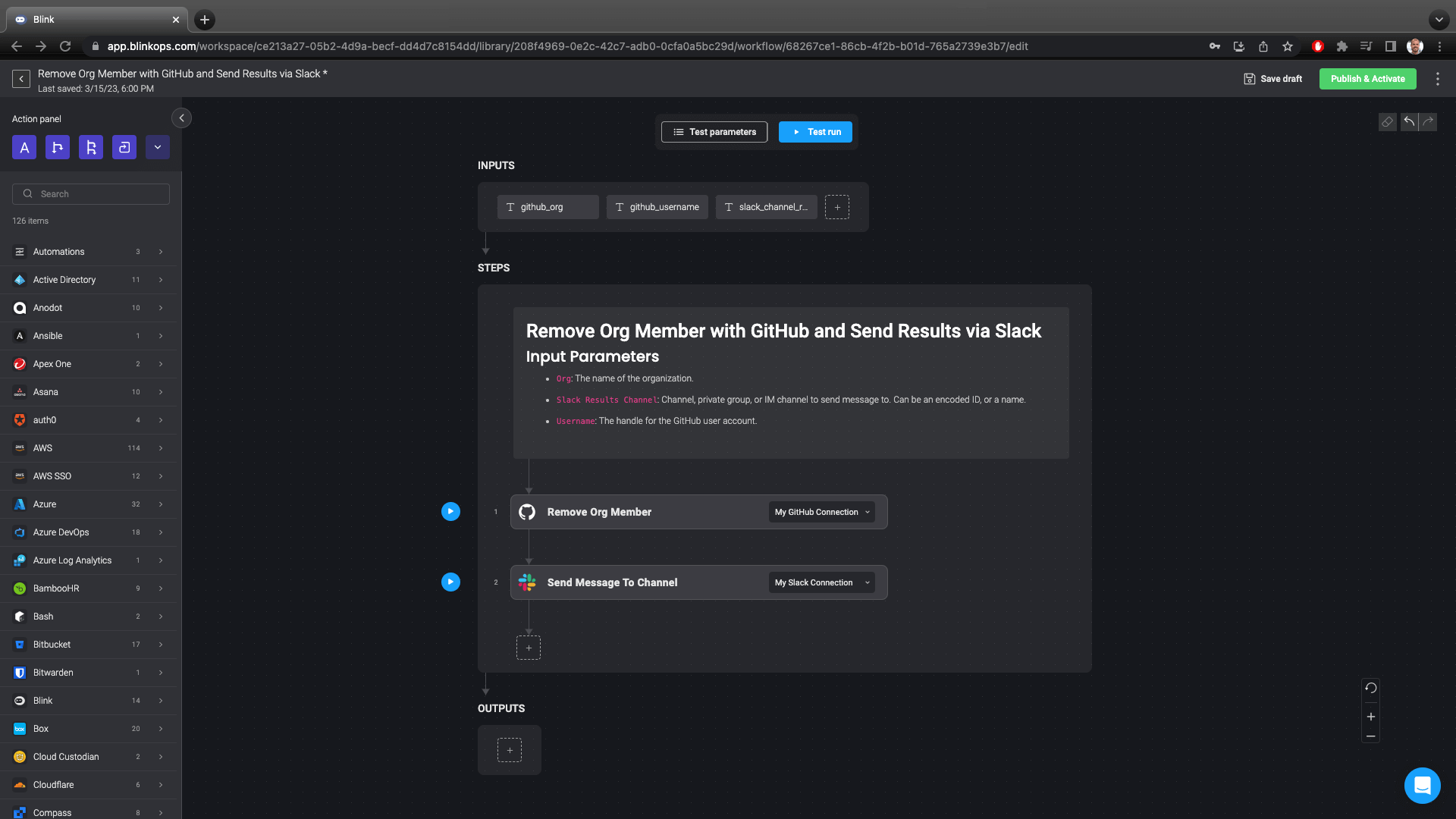Select the Send Message To Channel step card
This screenshot has width=1456, height=819.
tap(698, 582)
